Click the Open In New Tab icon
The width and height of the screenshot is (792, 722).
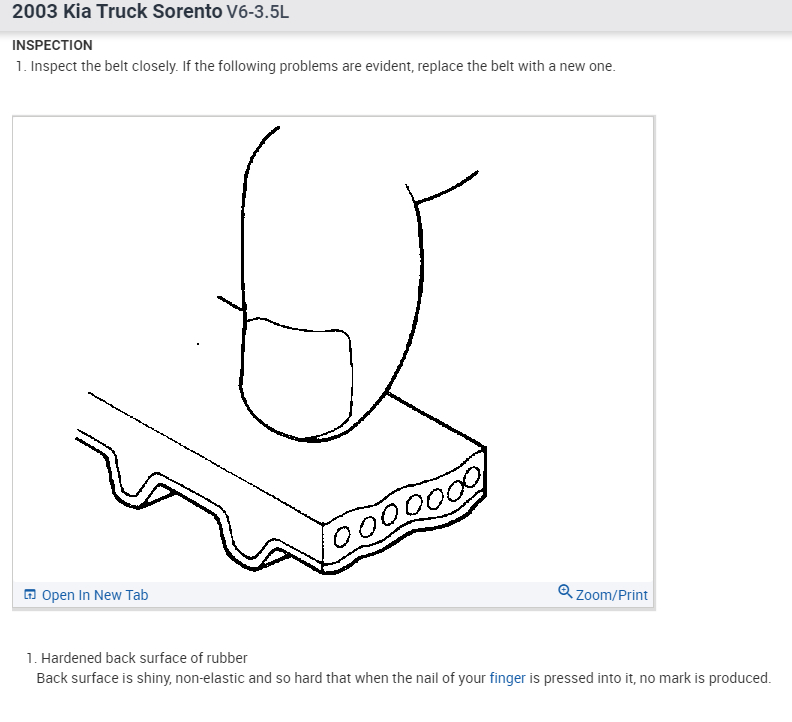pyautogui.click(x=30, y=595)
